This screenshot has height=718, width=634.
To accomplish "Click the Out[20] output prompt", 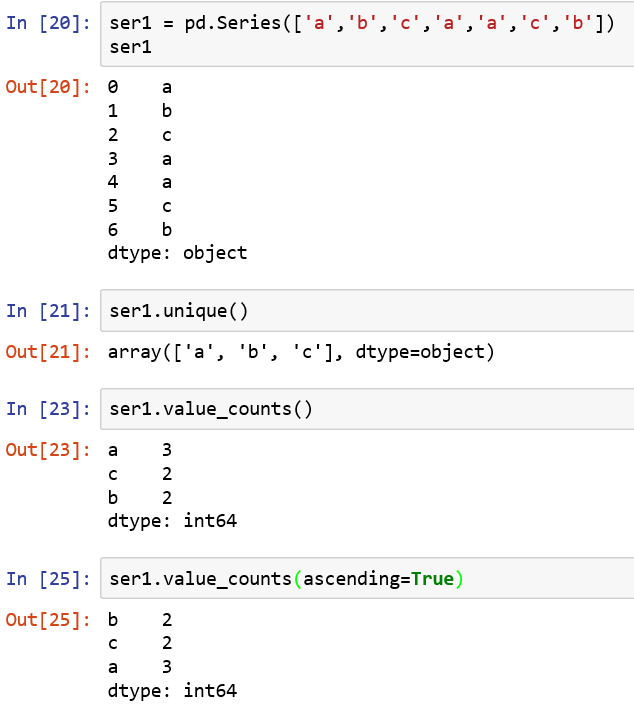I will click(x=48, y=87).
